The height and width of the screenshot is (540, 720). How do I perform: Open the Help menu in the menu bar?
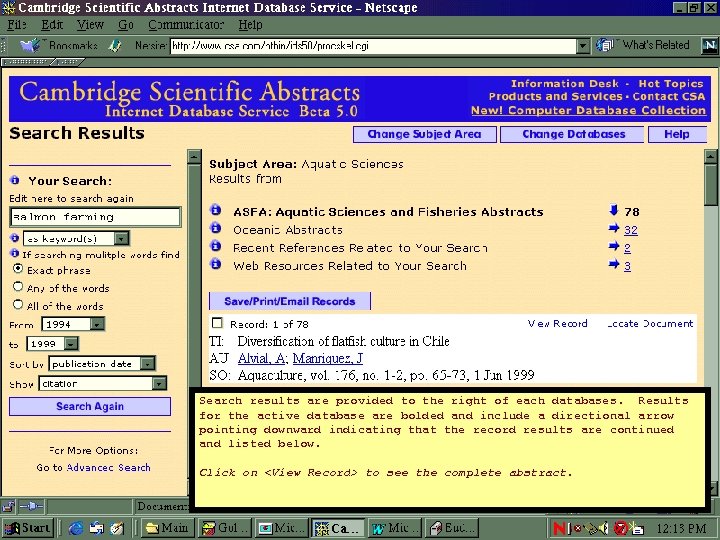coord(250,25)
